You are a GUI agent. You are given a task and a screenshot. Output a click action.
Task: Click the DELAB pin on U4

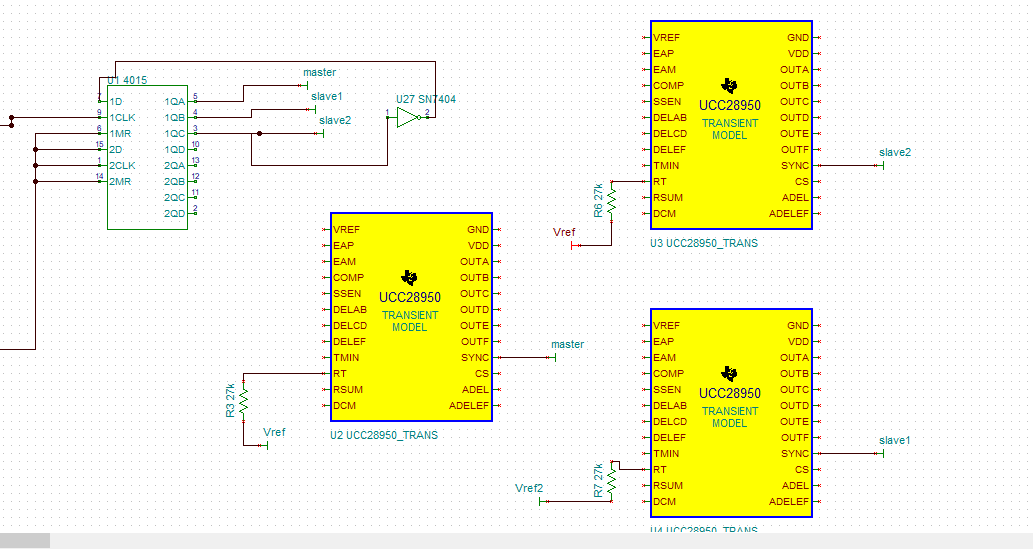[x=670, y=405]
